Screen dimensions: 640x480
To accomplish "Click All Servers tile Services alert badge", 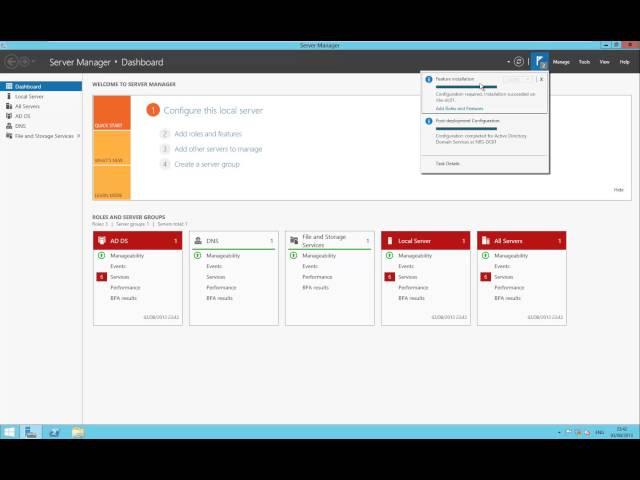I will [x=485, y=277].
